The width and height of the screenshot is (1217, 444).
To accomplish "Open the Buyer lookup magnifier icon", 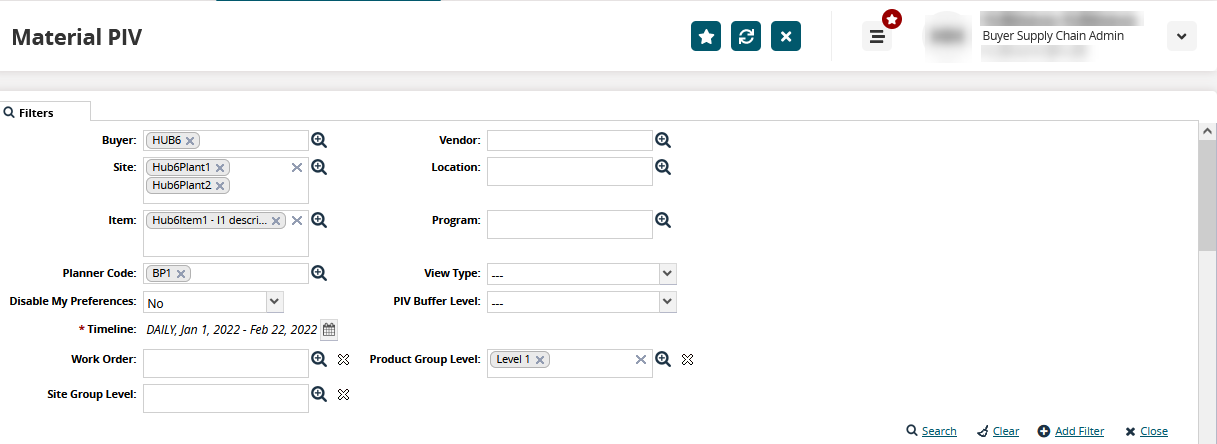I will (x=319, y=141).
